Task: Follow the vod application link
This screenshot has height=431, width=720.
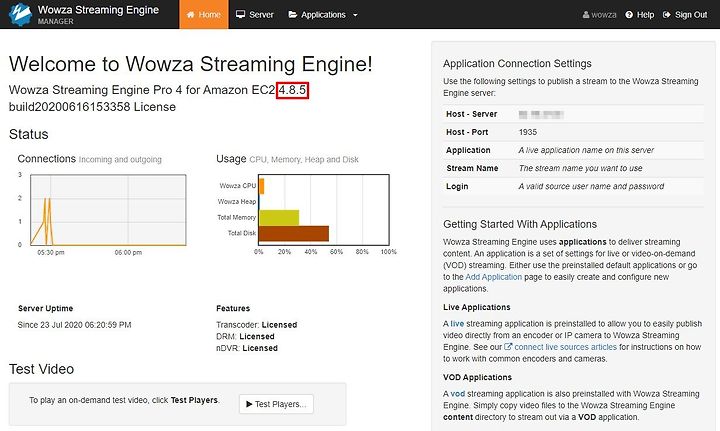Action: pyautogui.click(x=457, y=394)
